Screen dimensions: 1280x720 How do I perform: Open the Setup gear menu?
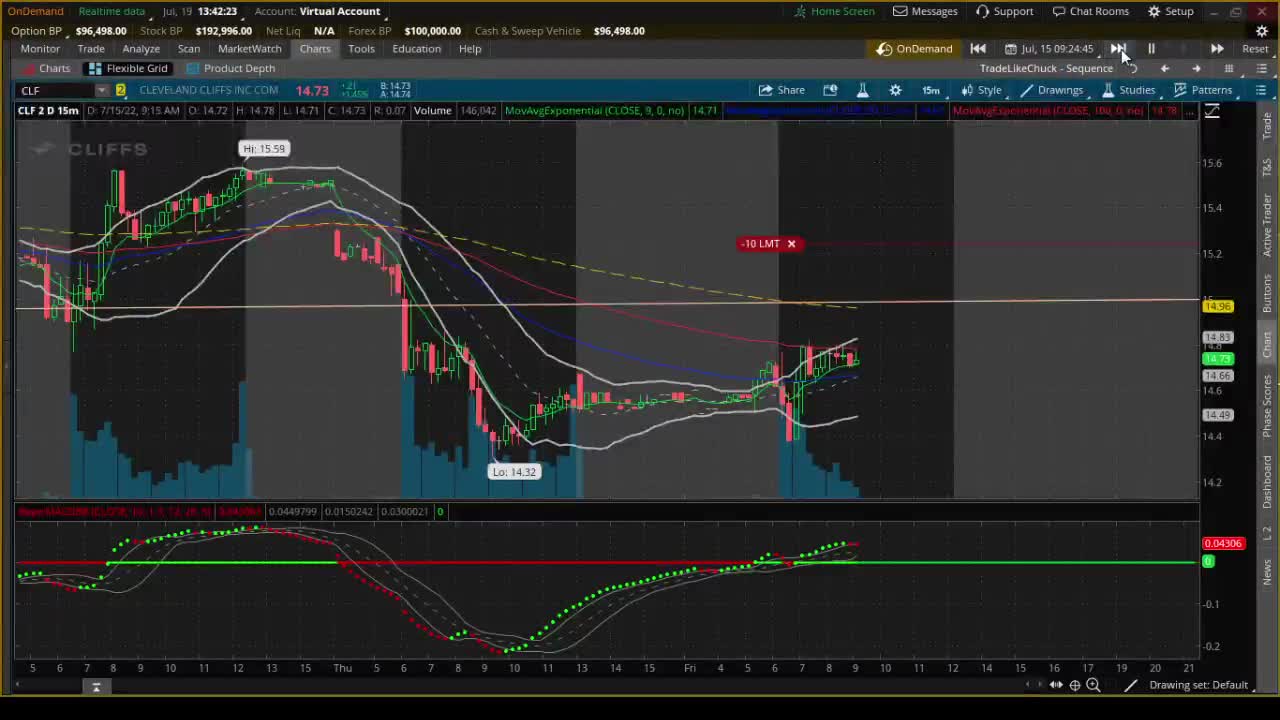(x=1170, y=11)
